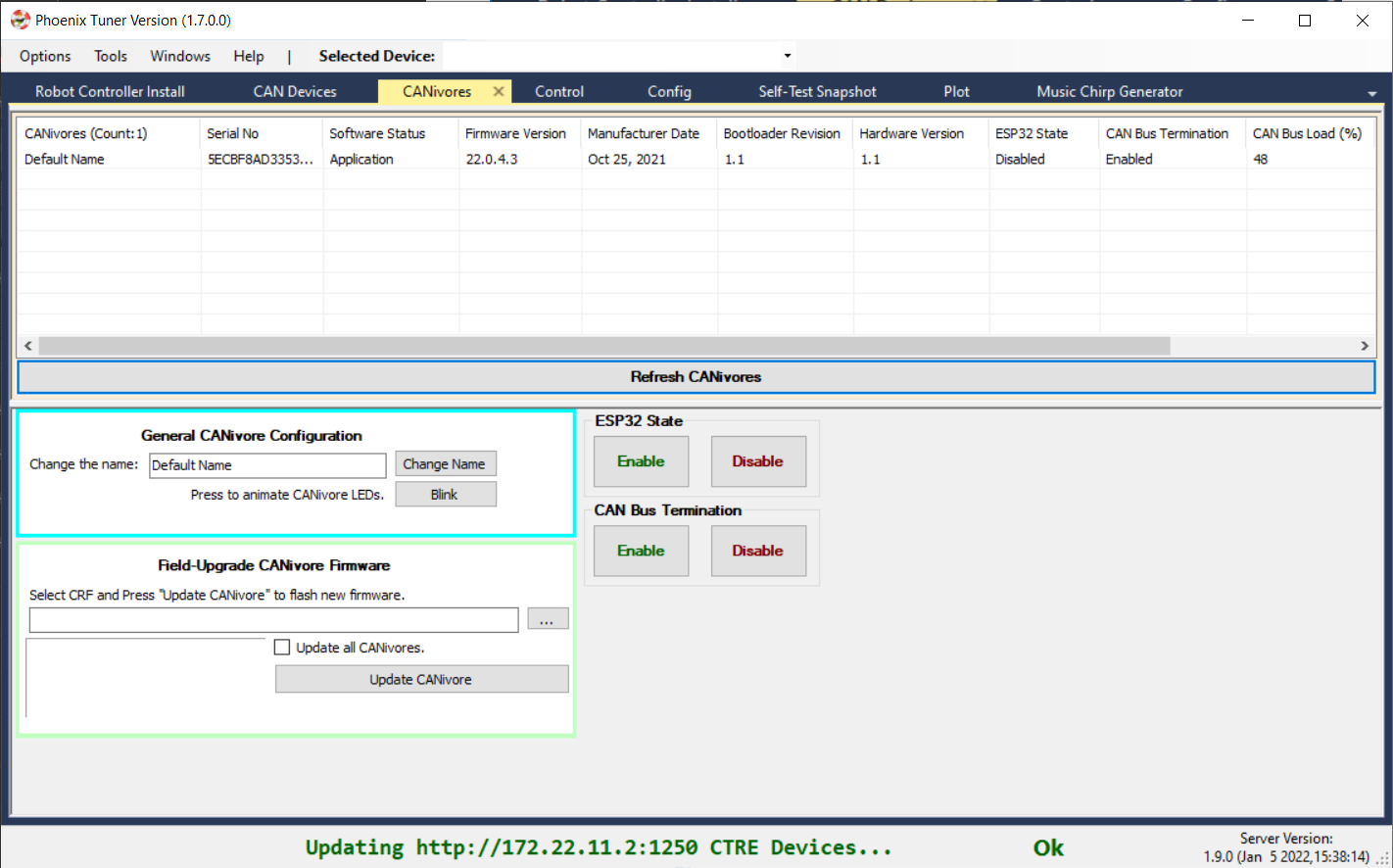1393x868 pixels.
Task: Select the CANivores tab
Action: pos(437,91)
